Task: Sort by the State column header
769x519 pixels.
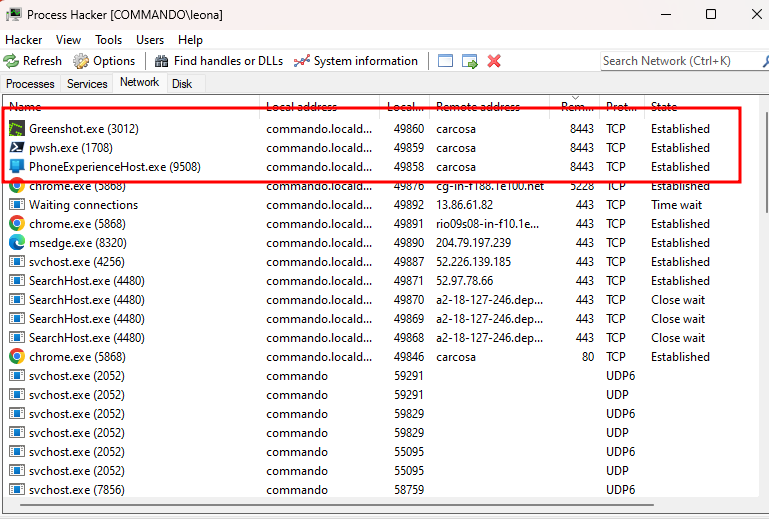Action: tap(664, 106)
